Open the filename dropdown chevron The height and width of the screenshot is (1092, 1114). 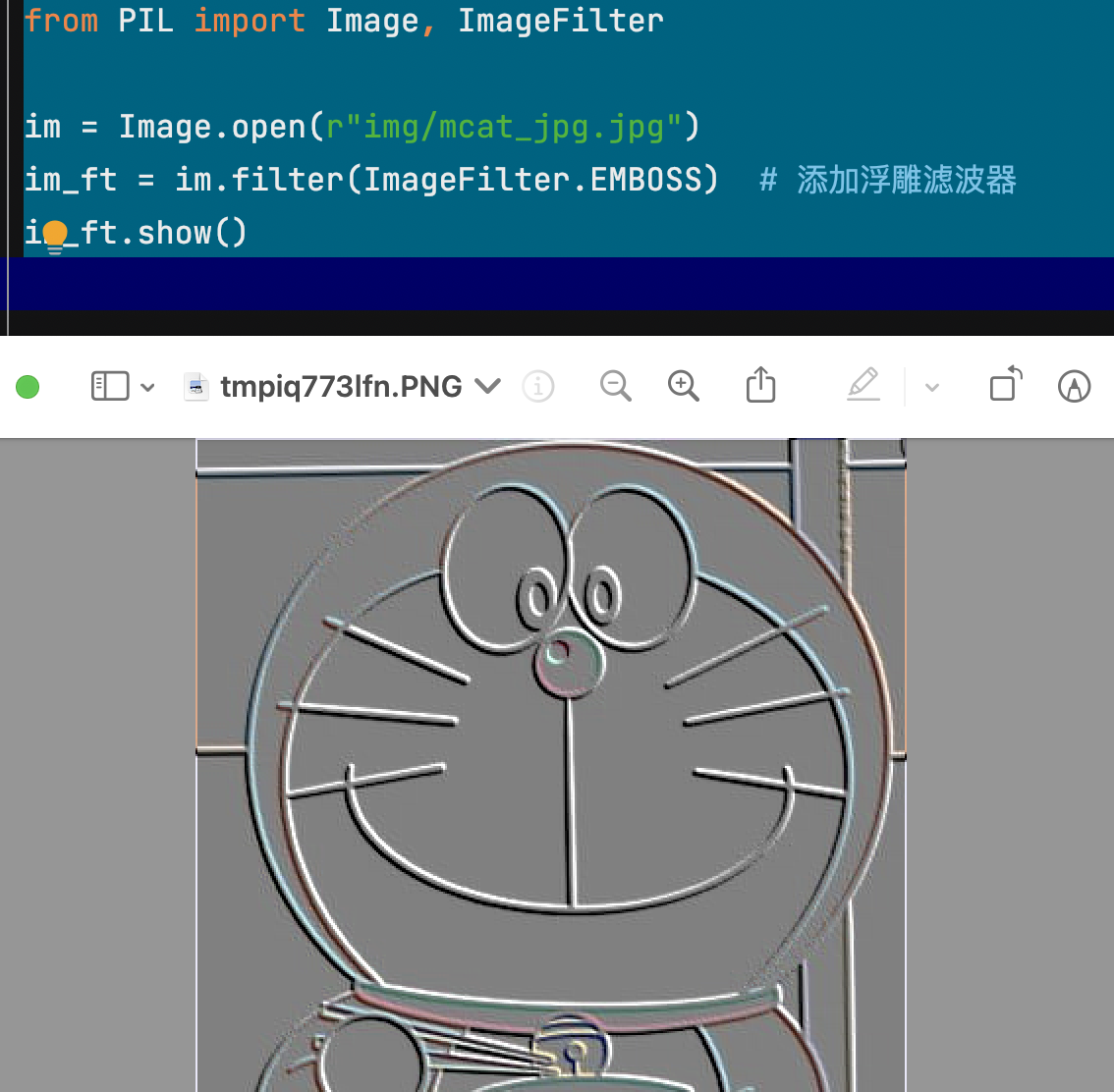pos(488,386)
